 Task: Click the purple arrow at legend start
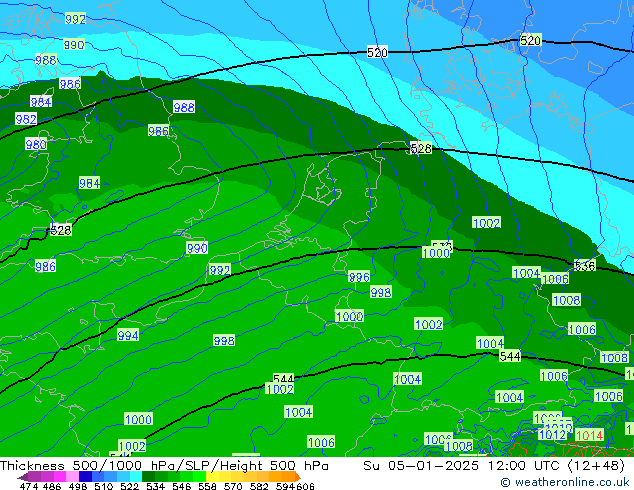tap(23, 477)
